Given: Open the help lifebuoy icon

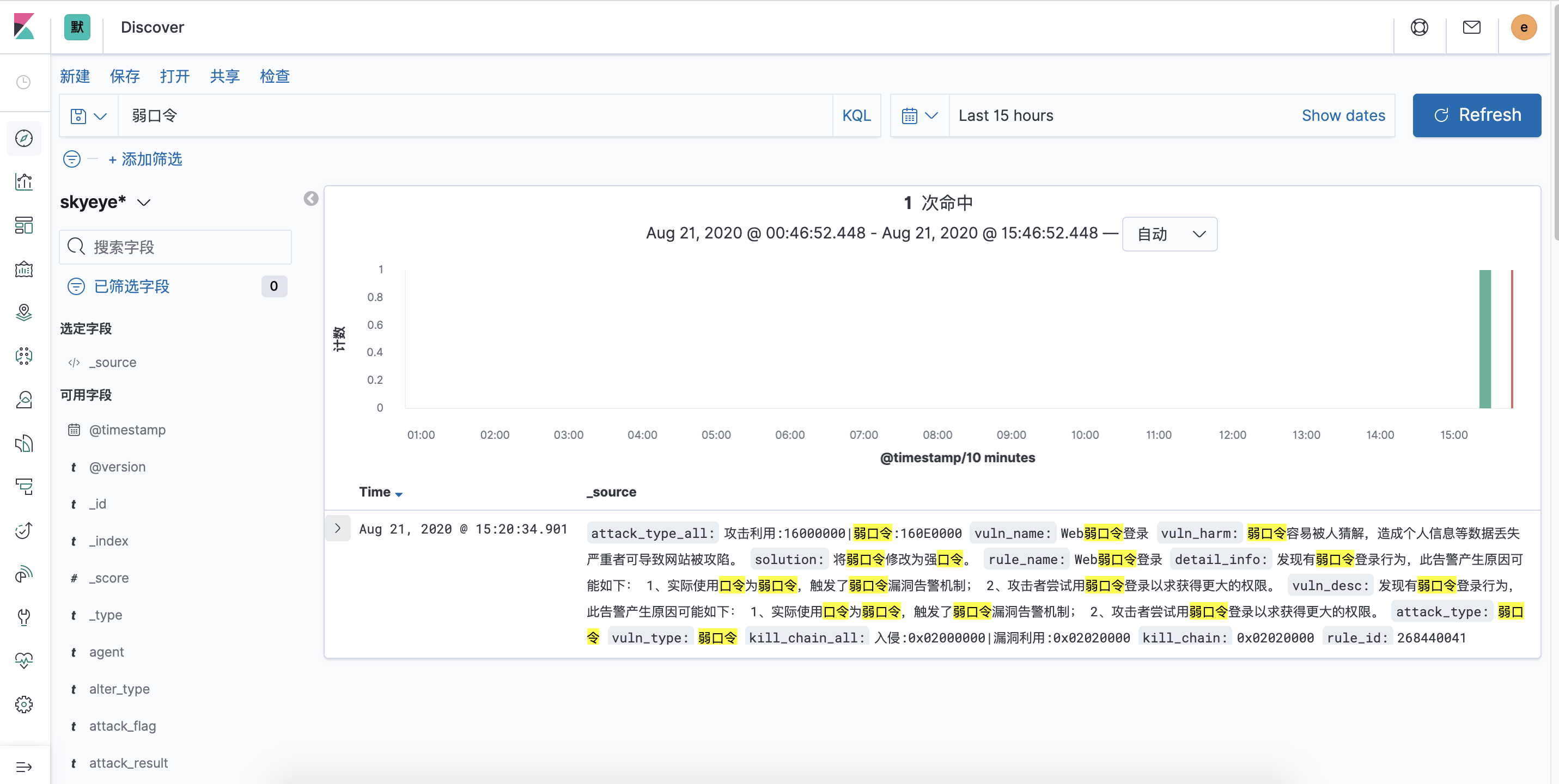Looking at the screenshot, I should (x=1419, y=27).
